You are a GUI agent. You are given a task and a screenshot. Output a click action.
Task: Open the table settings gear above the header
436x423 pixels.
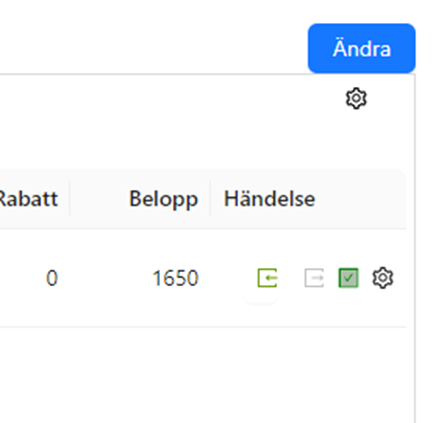tap(356, 98)
